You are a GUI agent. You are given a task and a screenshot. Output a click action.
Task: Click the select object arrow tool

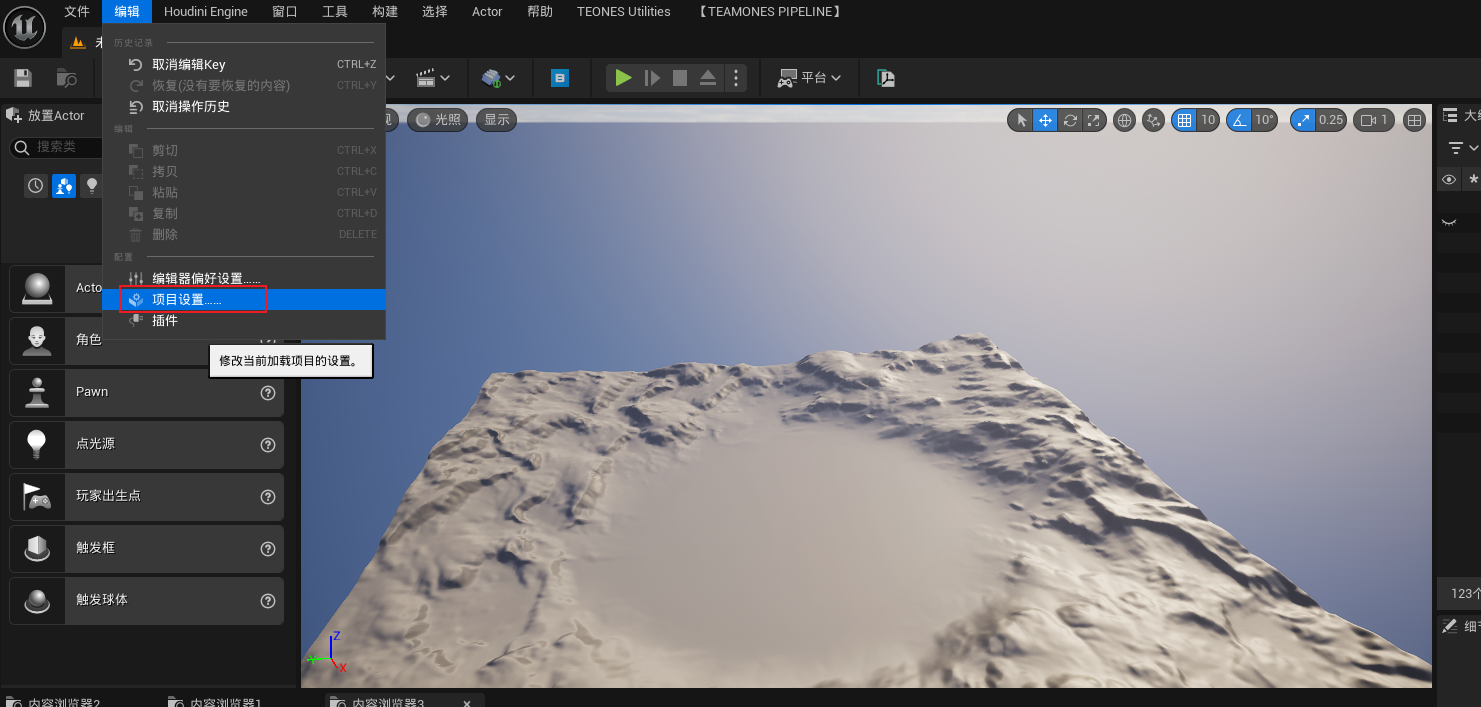pyautogui.click(x=1021, y=120)
